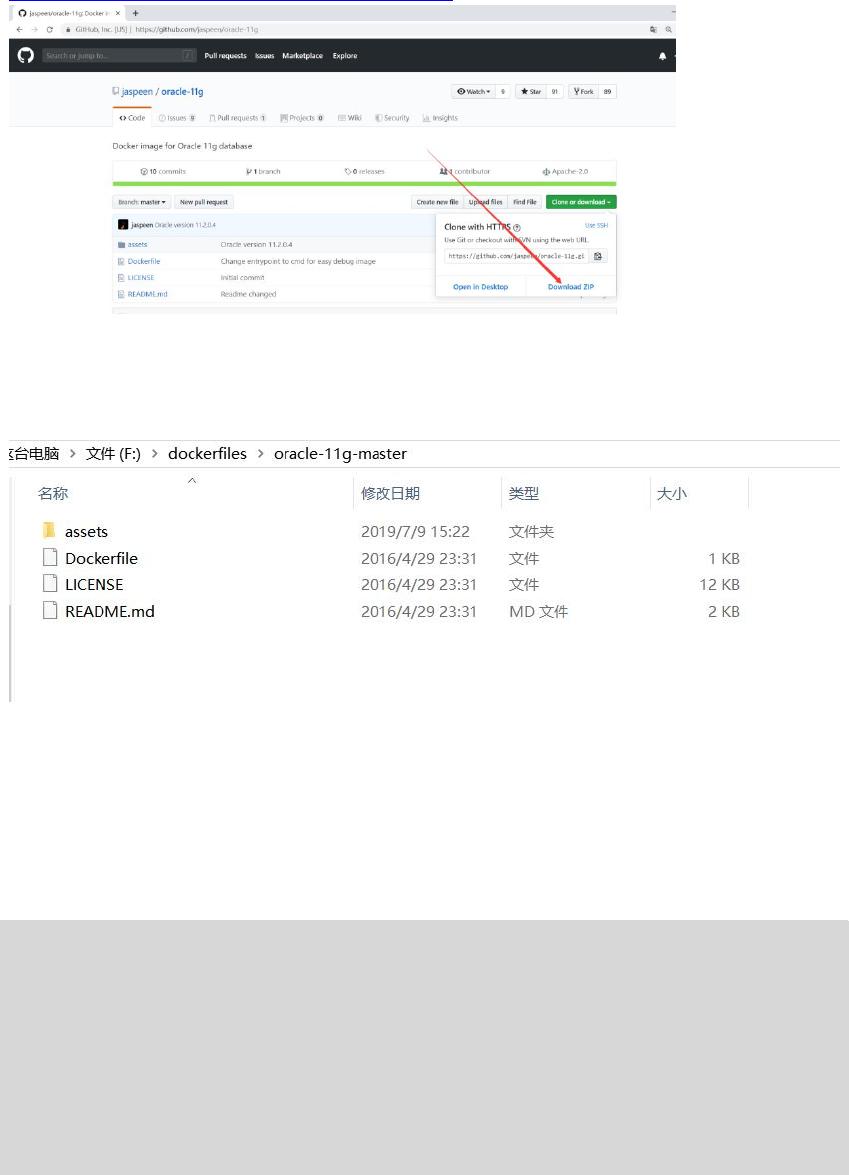Open the Branch: master dropdown
Screen dimensions: 849x1175
point(142,202)
